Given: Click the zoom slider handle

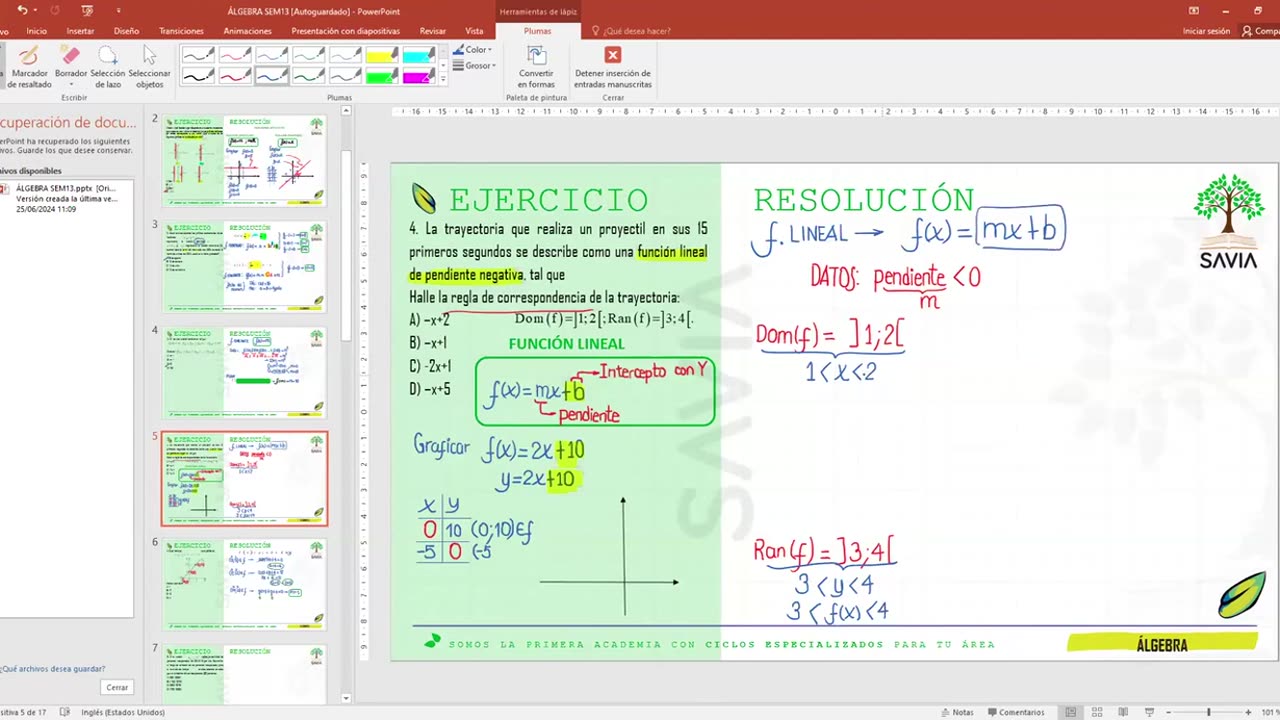Looking at the screenshot, I should click(1208, 712).
